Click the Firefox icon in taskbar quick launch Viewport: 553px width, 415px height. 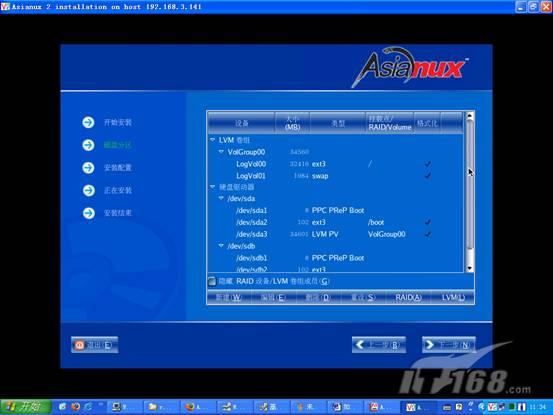click(75, 407)
